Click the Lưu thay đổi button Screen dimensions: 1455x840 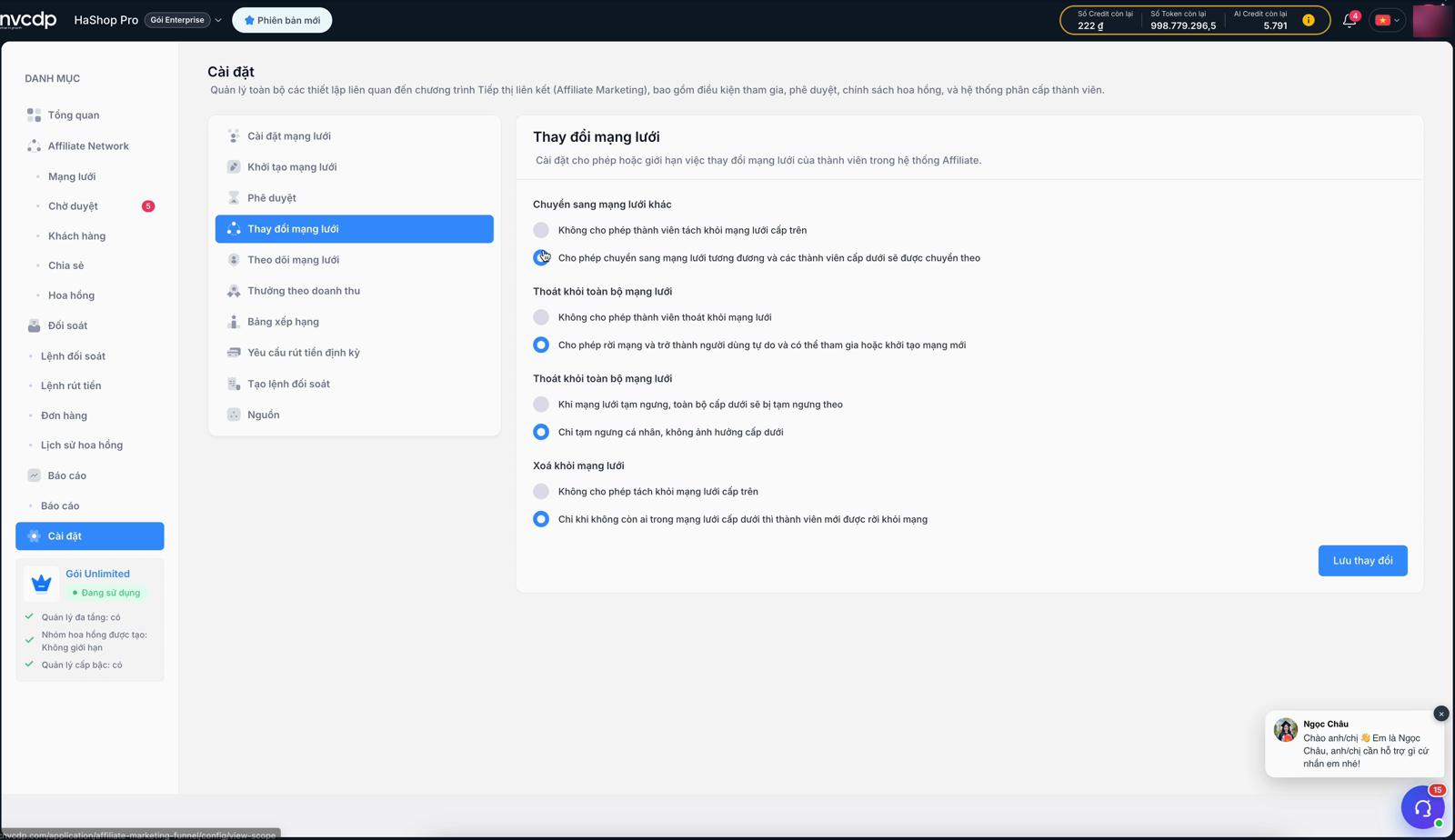(x=1362, y=561)
